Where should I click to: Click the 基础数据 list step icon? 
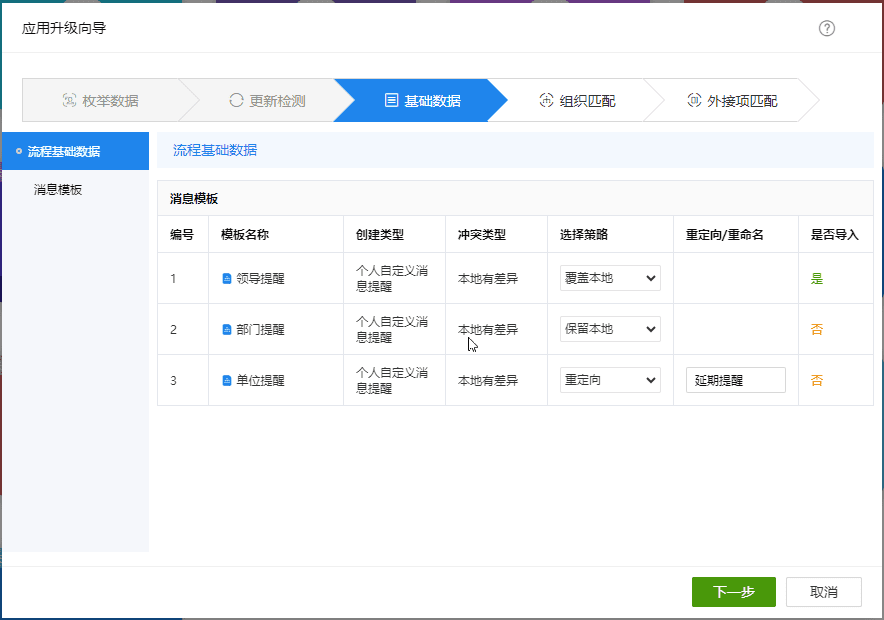point(391,100)
